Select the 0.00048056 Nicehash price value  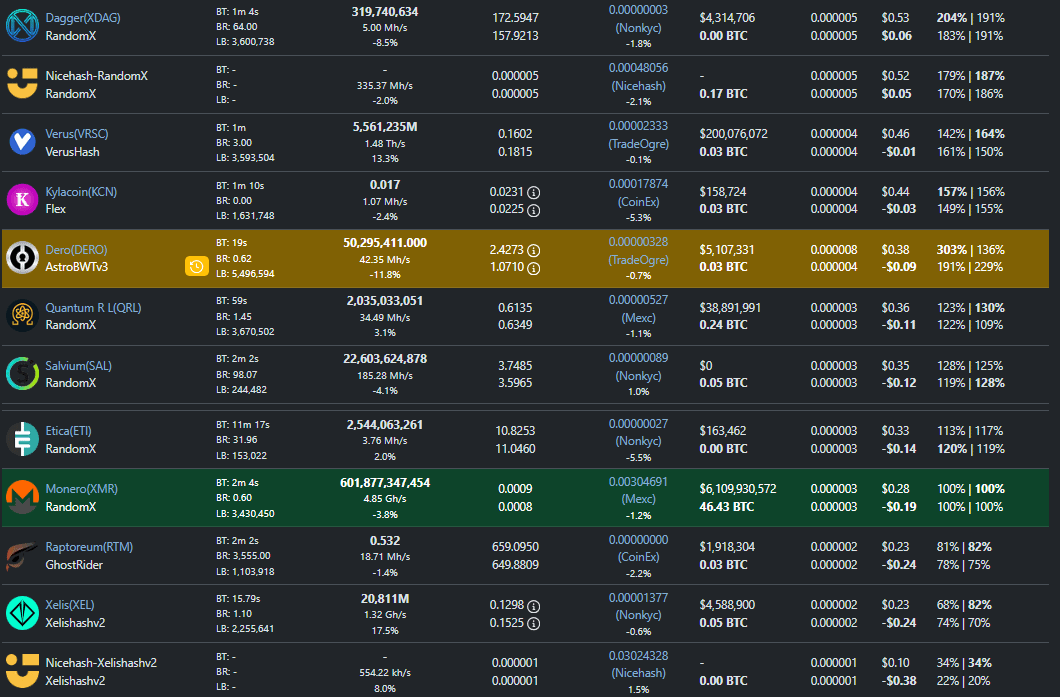click(638, 68)
